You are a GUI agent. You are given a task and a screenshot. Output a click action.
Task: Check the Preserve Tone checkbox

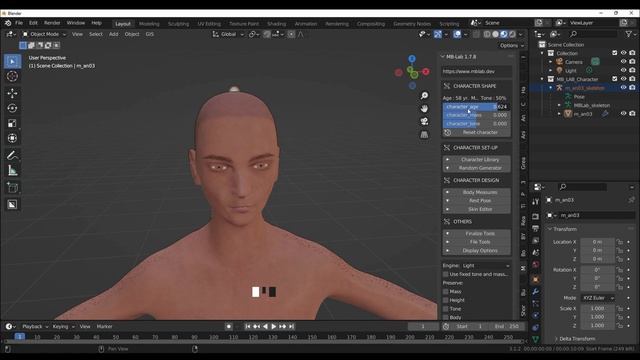[446, 309]
